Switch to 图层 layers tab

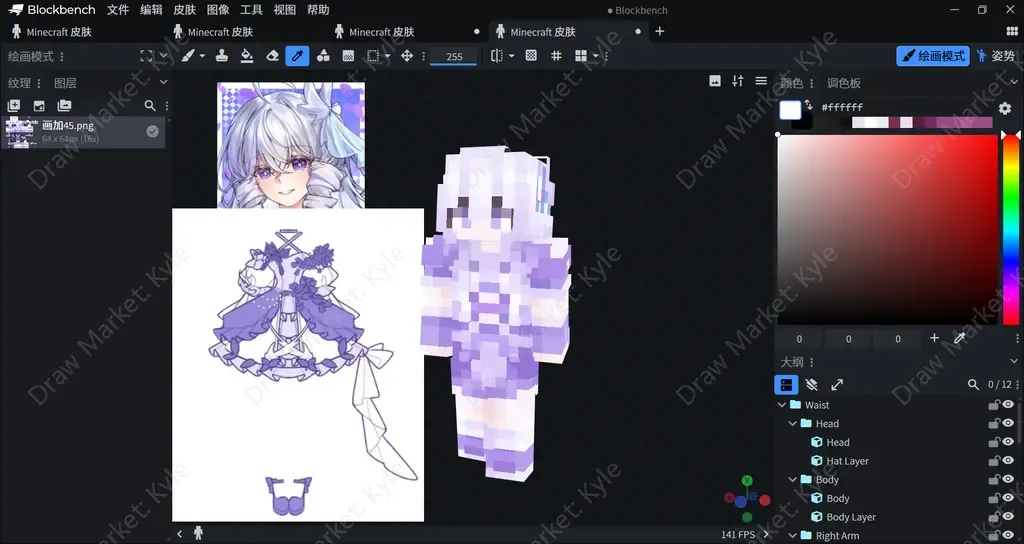65,83
